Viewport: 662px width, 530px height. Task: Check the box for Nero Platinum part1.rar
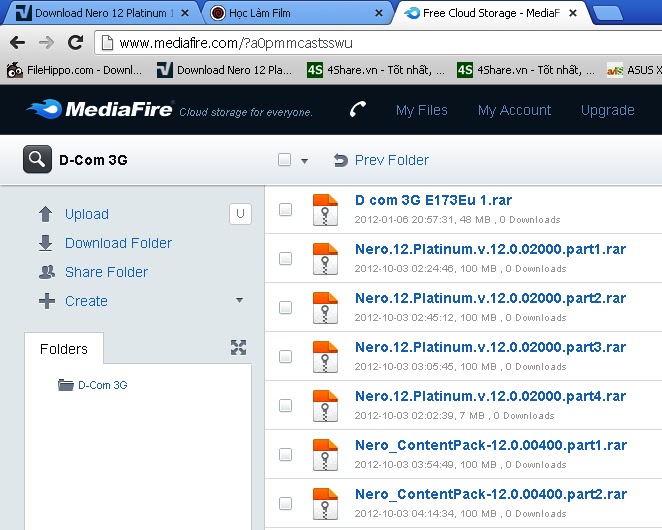point(285,258)
